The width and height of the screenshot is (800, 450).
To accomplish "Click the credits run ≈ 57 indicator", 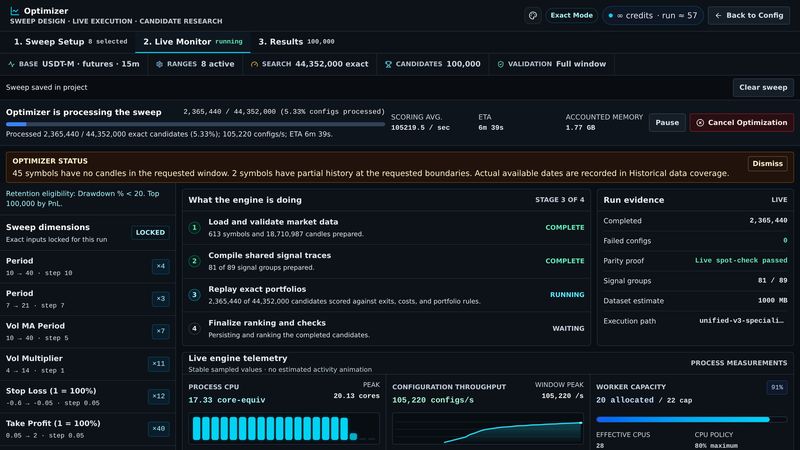I will pos(653,15).
